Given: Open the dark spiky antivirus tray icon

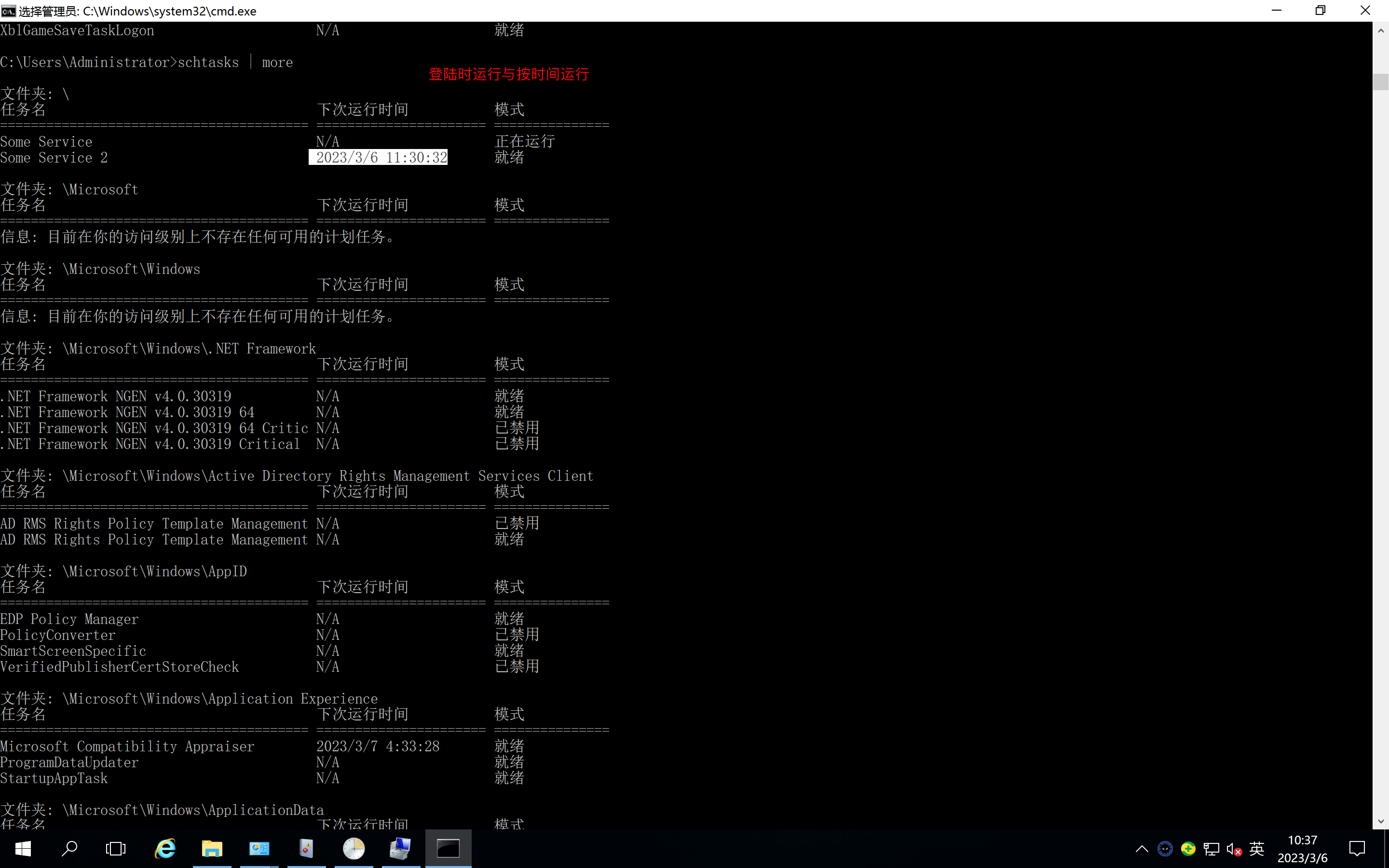Looking at the screenshot, I should pyautogui.click(x=1165, y=849).
